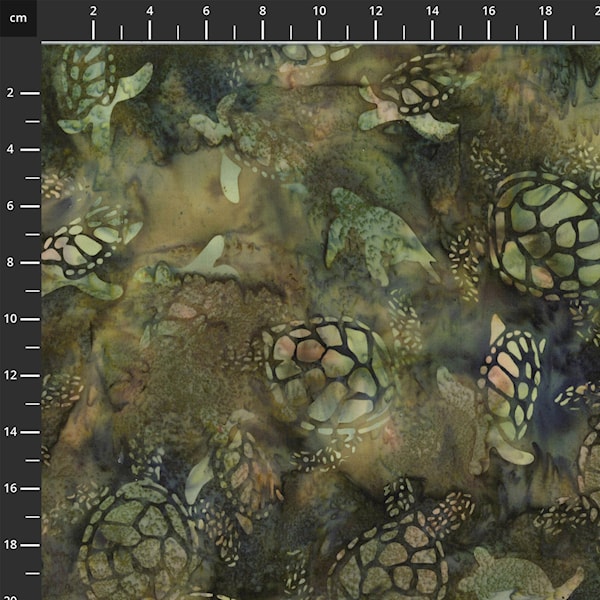
Task: Click the 2 mark on the top ruler
Action: [93, 10]
